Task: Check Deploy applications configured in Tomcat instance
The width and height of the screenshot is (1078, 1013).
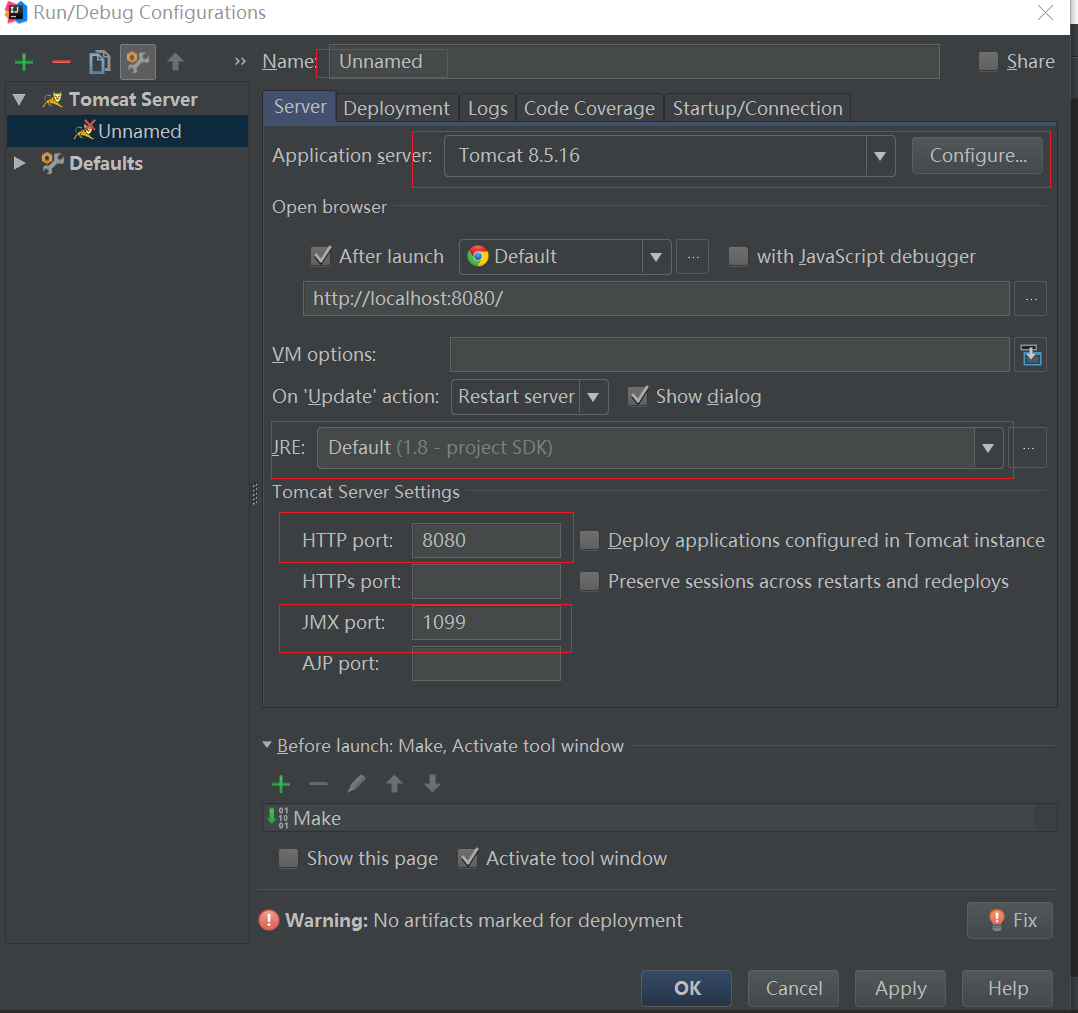Action: click(x=589, y=541)
